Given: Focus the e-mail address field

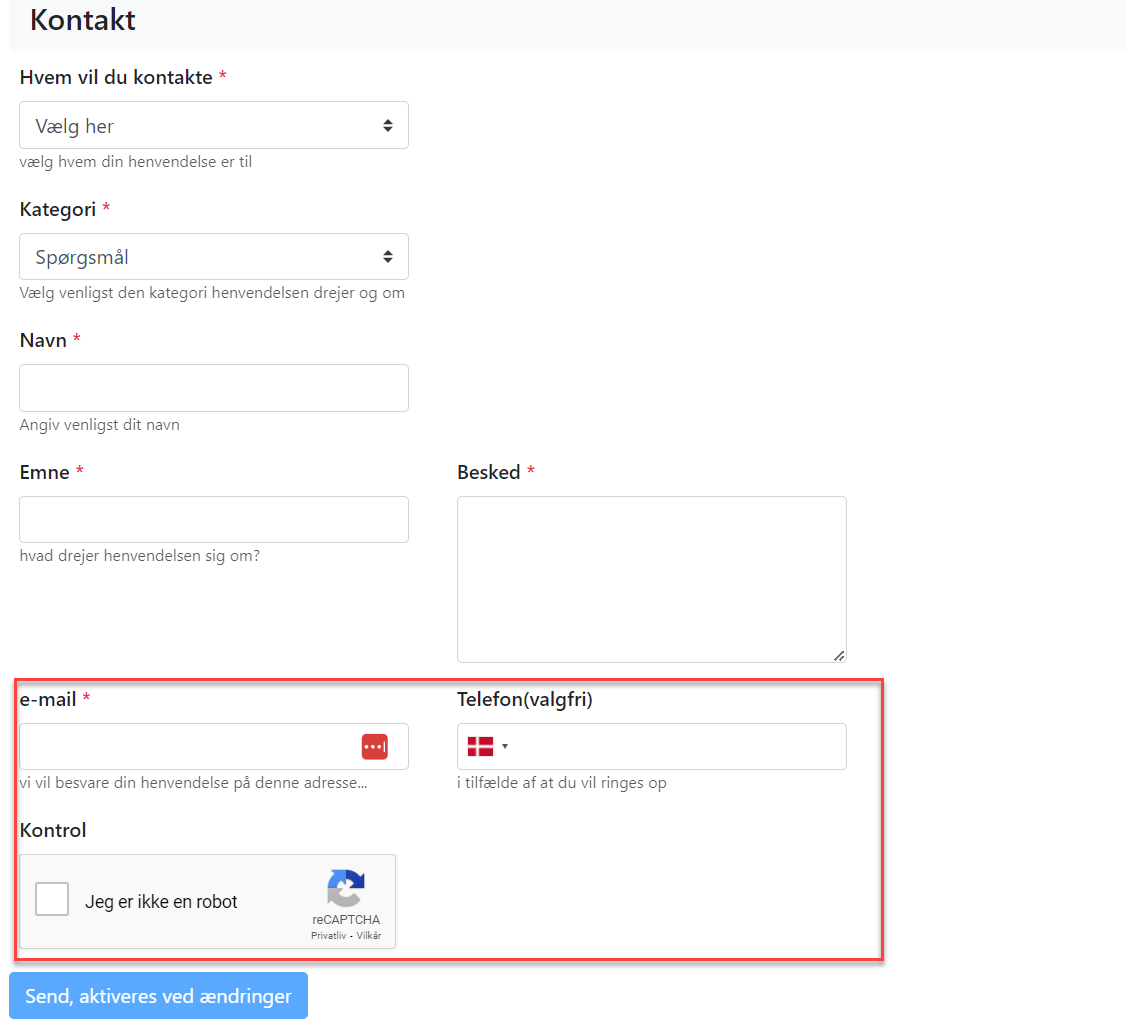Looking at the screenshot, I should (185, 746).
